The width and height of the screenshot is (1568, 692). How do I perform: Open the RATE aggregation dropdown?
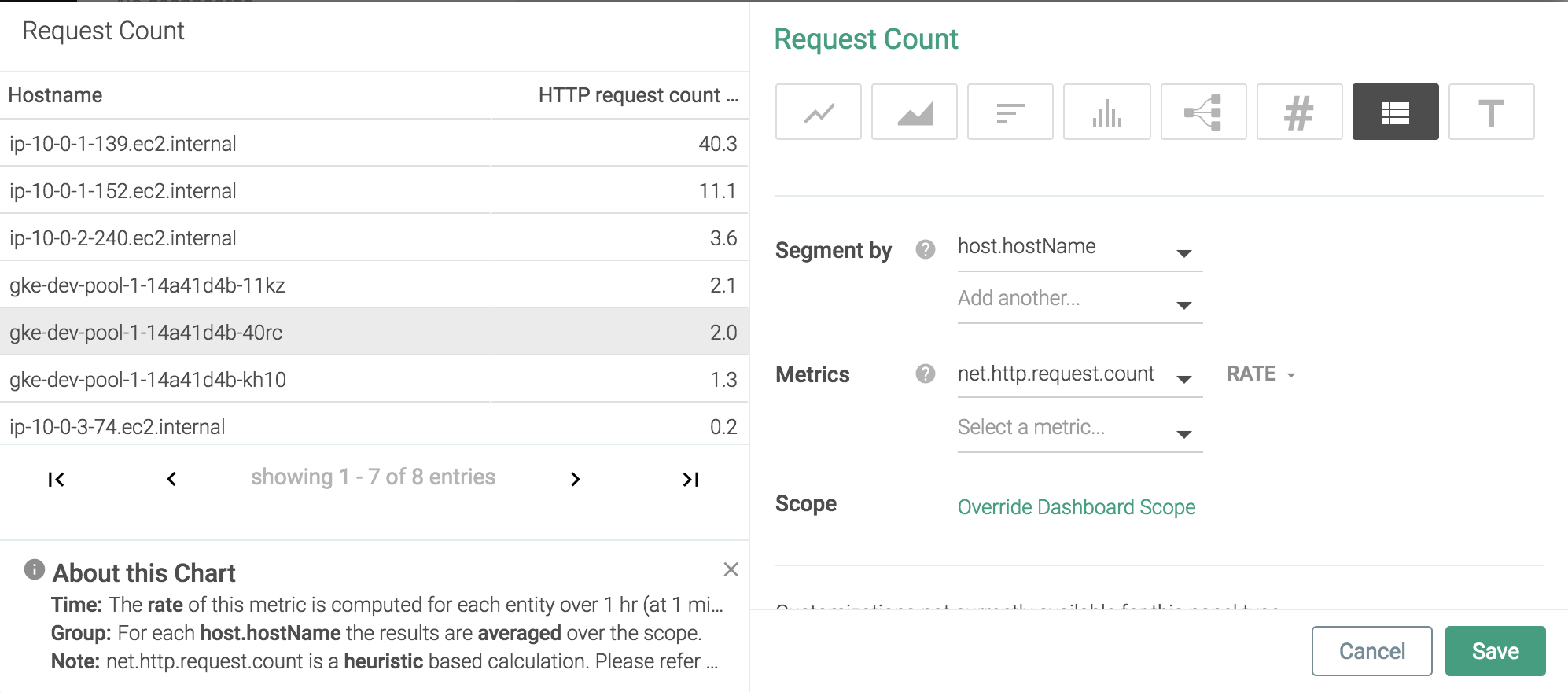click(x=1261, y=374)
